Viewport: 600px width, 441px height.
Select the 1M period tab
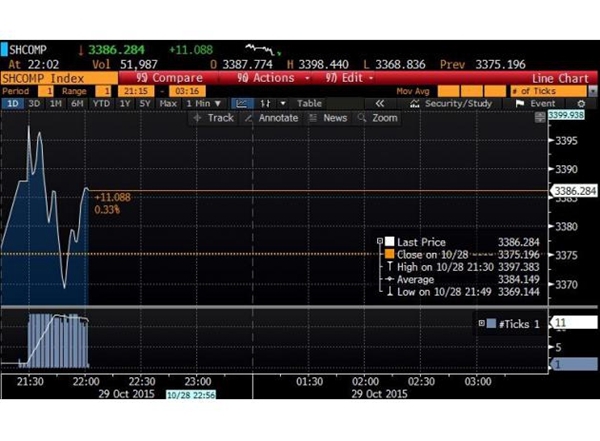(56, 103)
